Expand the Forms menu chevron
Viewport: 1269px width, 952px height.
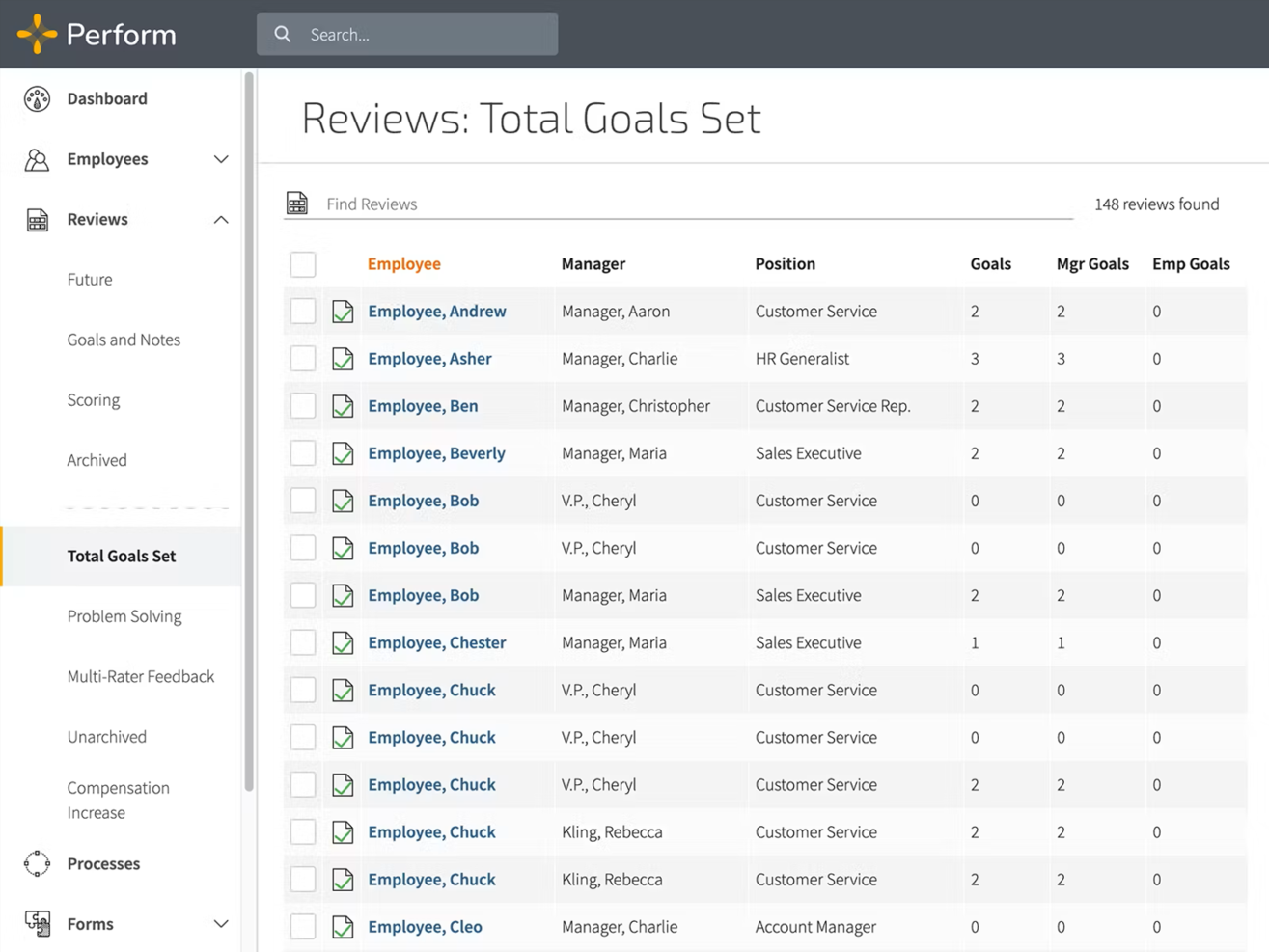[221, 924]
